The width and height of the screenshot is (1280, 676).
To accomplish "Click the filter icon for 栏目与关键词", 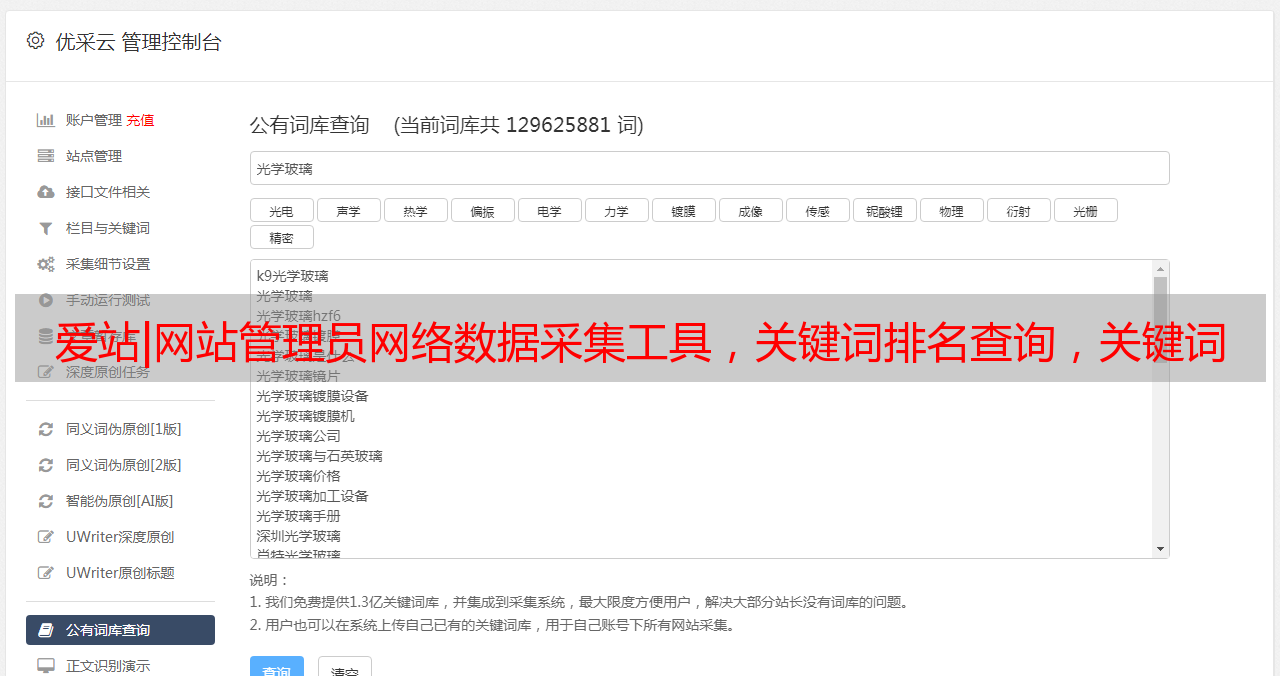I will point(46,228).
